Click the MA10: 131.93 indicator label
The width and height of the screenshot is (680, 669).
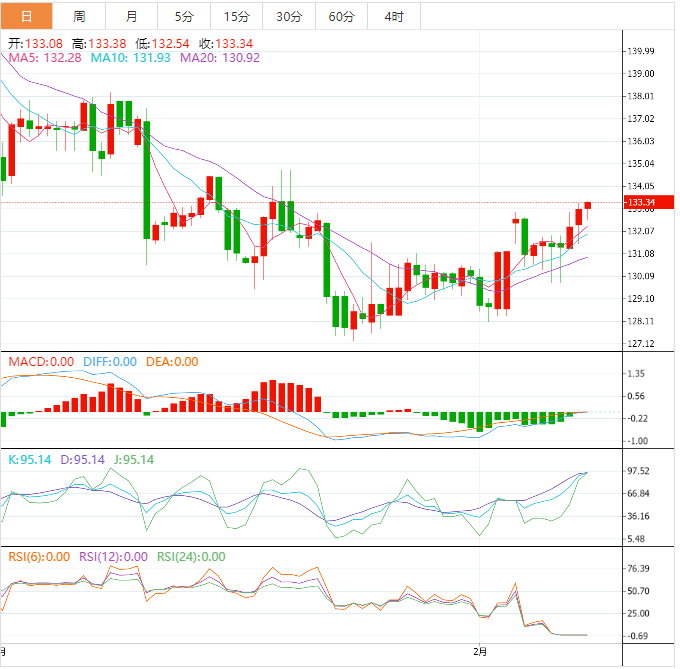click(x=131, y=58)
